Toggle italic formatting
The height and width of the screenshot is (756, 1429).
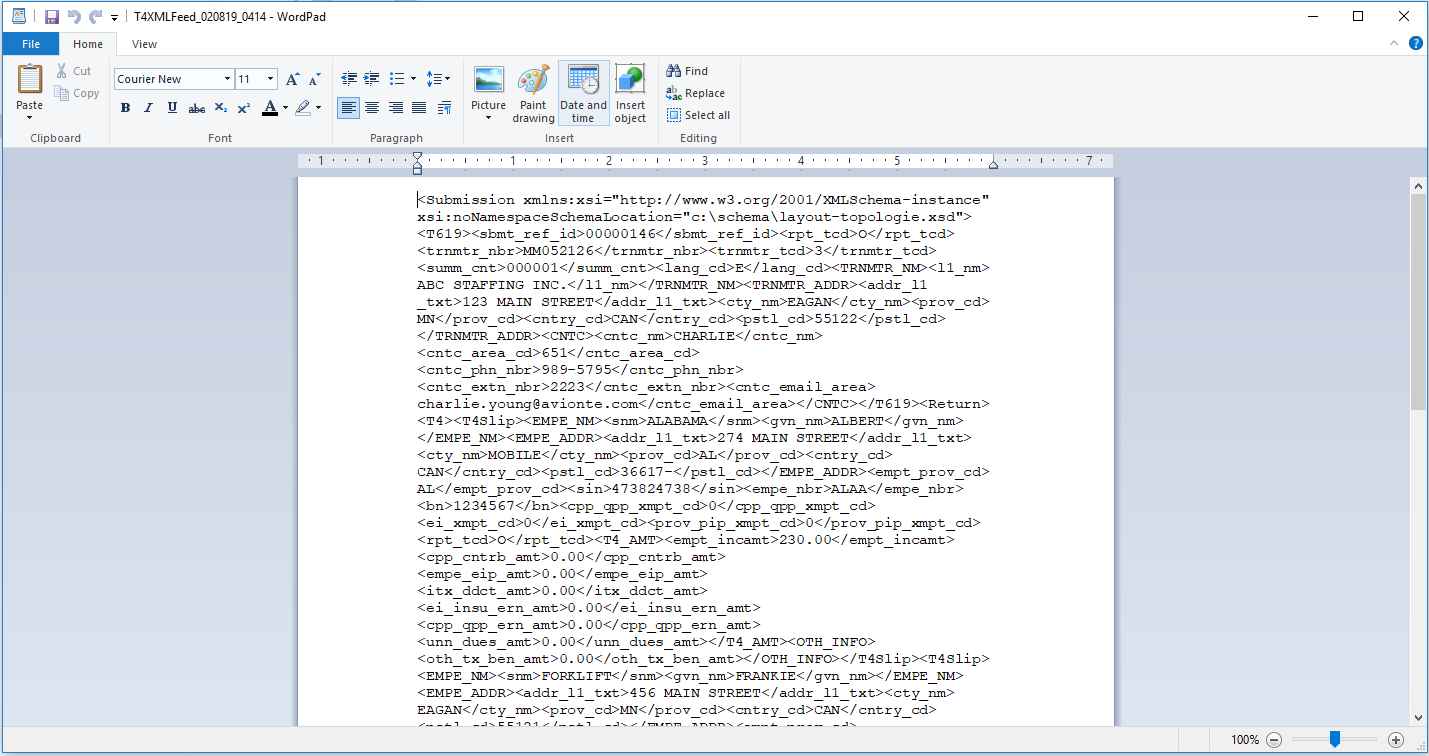click(x=149, y=108)
